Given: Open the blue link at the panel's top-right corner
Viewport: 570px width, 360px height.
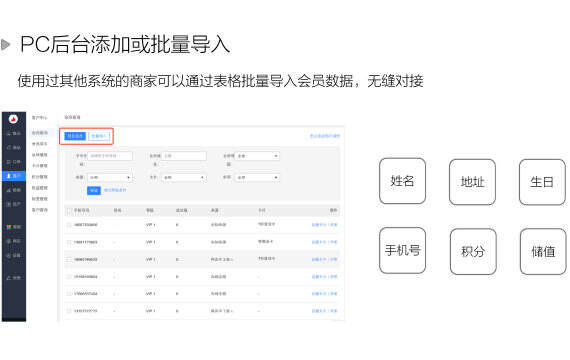Looking at the screenshot, I should (325, 136).
